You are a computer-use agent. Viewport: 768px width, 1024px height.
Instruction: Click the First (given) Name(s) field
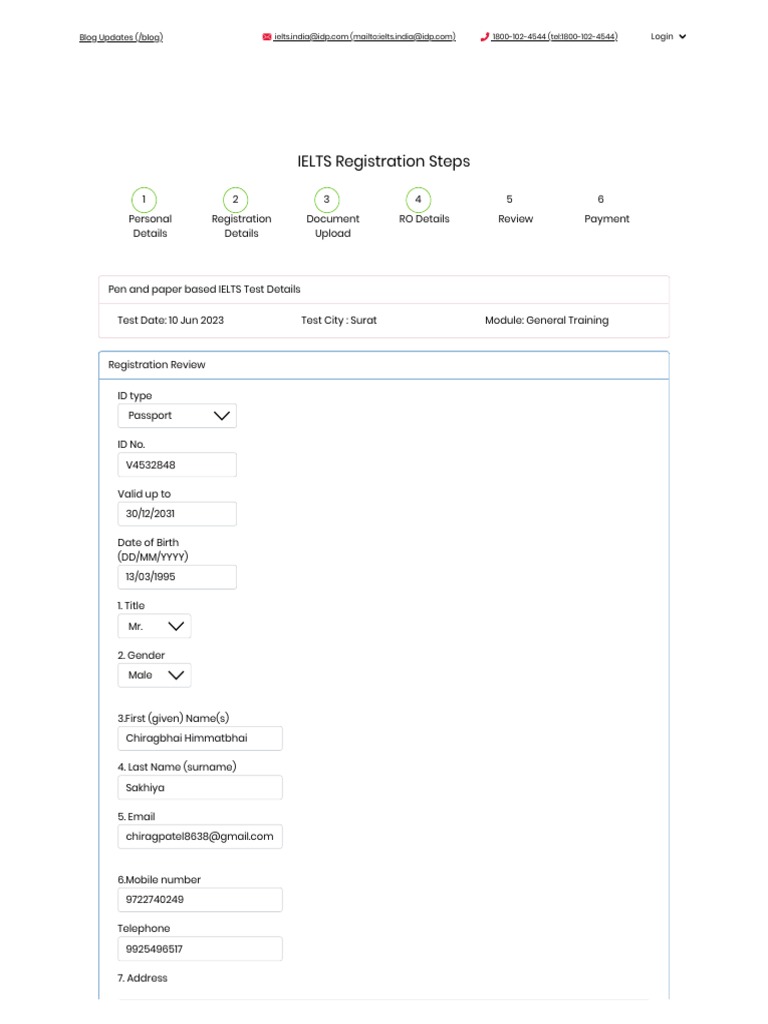click(x=200, y=738)
